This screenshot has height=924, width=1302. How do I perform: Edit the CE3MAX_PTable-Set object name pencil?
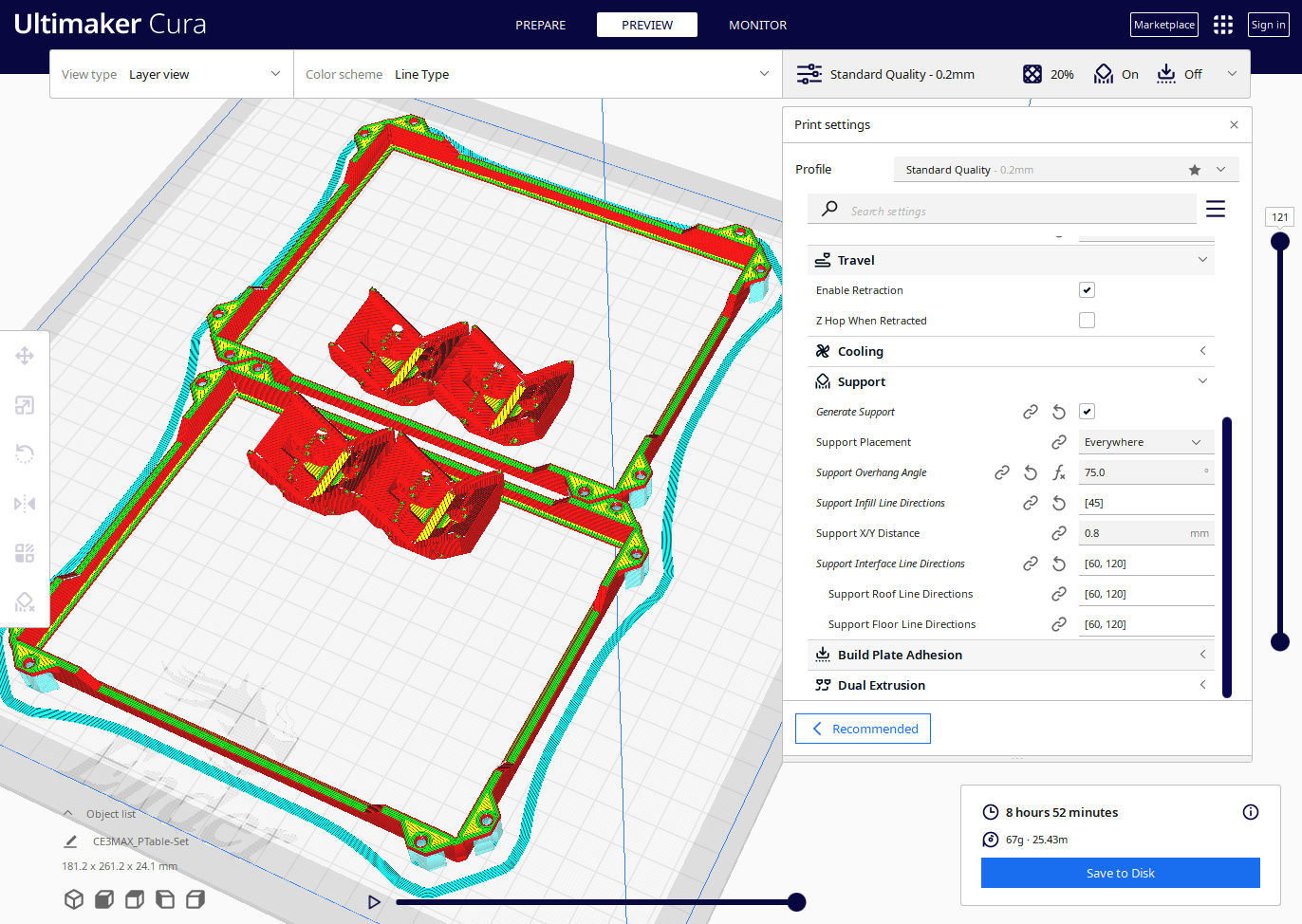70,841
